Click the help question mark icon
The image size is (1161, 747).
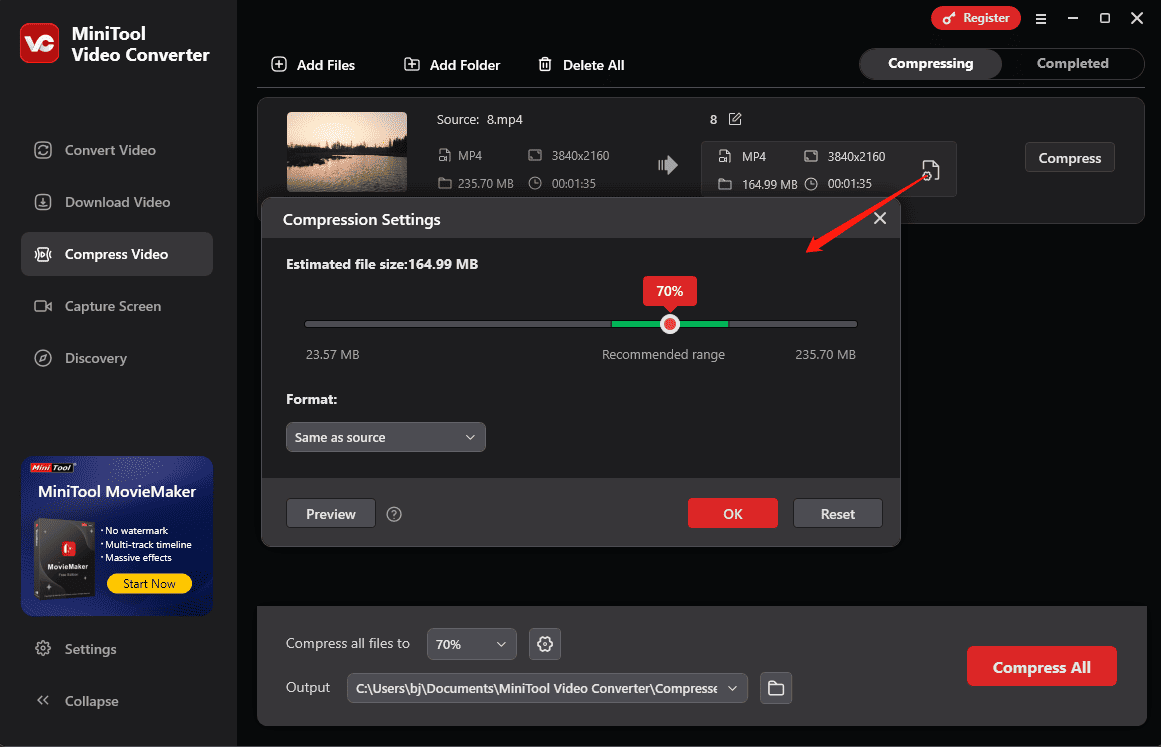(394, 515)
